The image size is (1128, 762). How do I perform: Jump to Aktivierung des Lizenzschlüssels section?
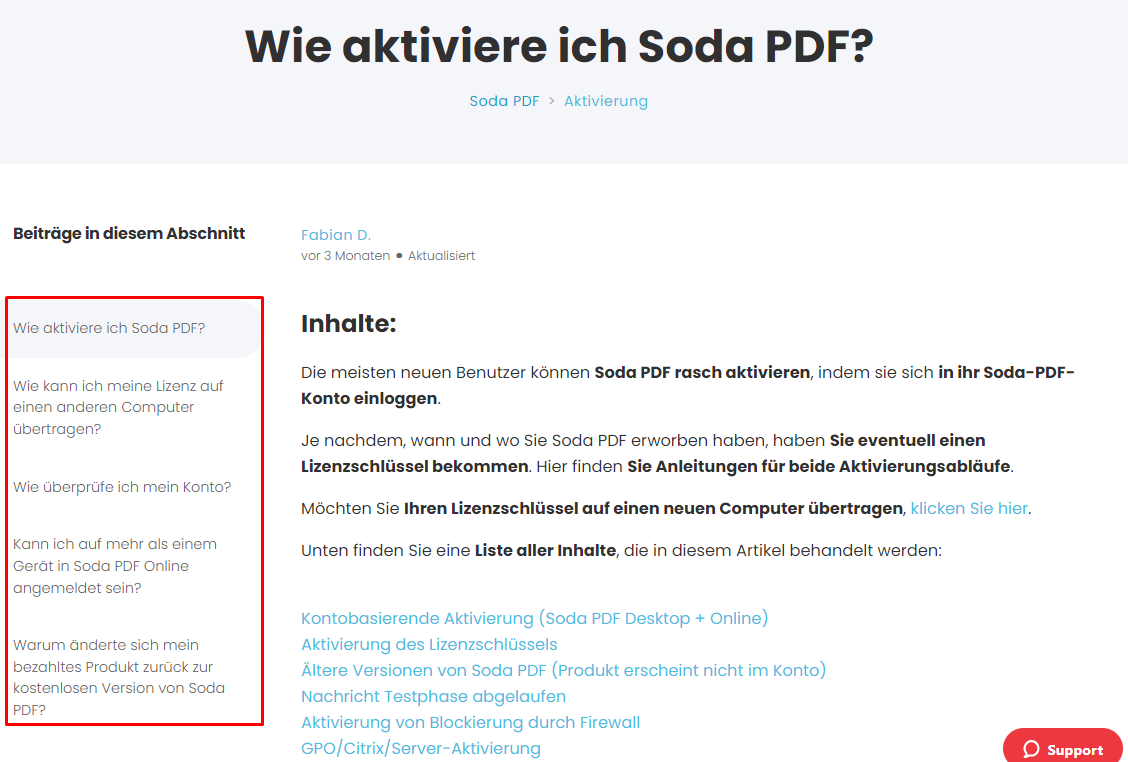[x=429, y=645]
